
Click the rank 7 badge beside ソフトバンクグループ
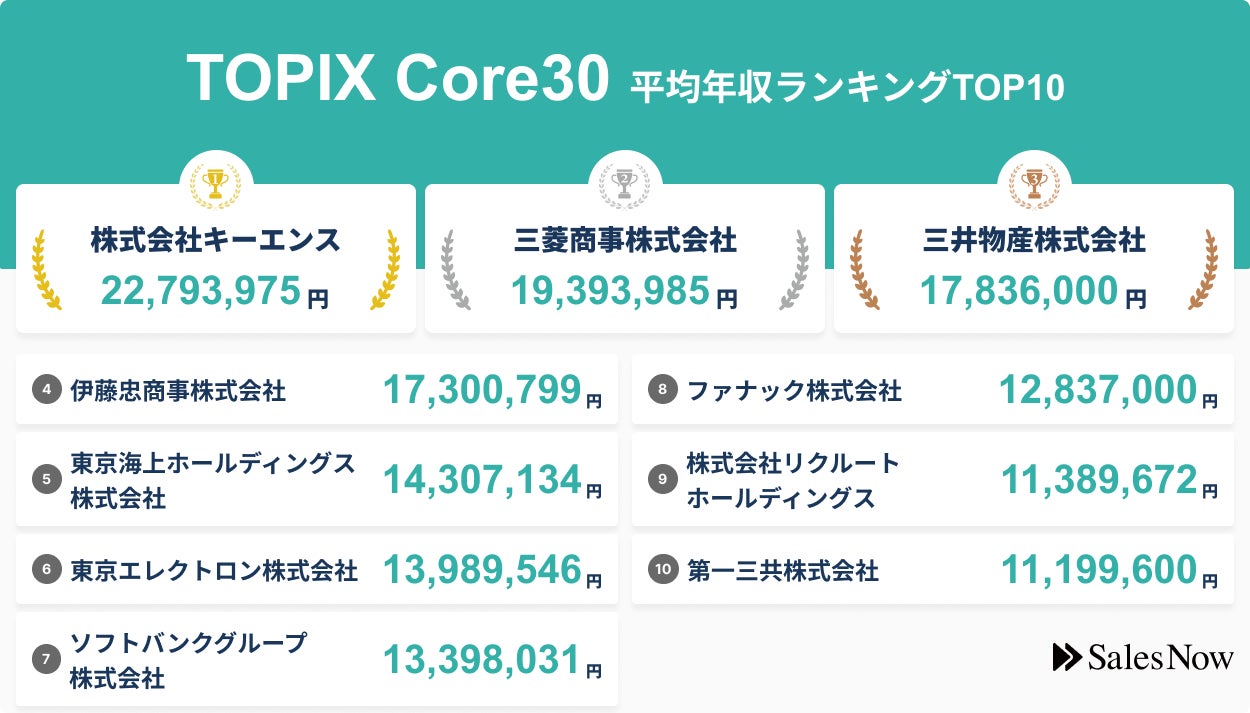pos(46,659)
